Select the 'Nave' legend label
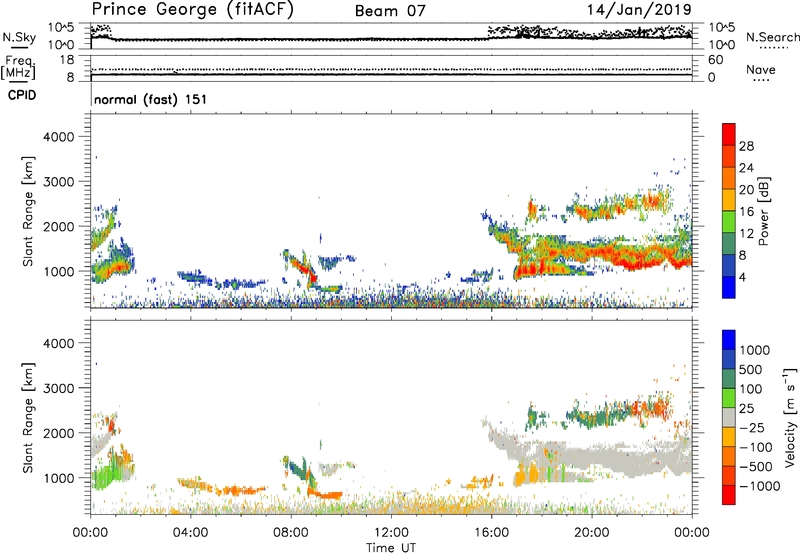This screenshot has width=800, height=554. tap(761, 69)
